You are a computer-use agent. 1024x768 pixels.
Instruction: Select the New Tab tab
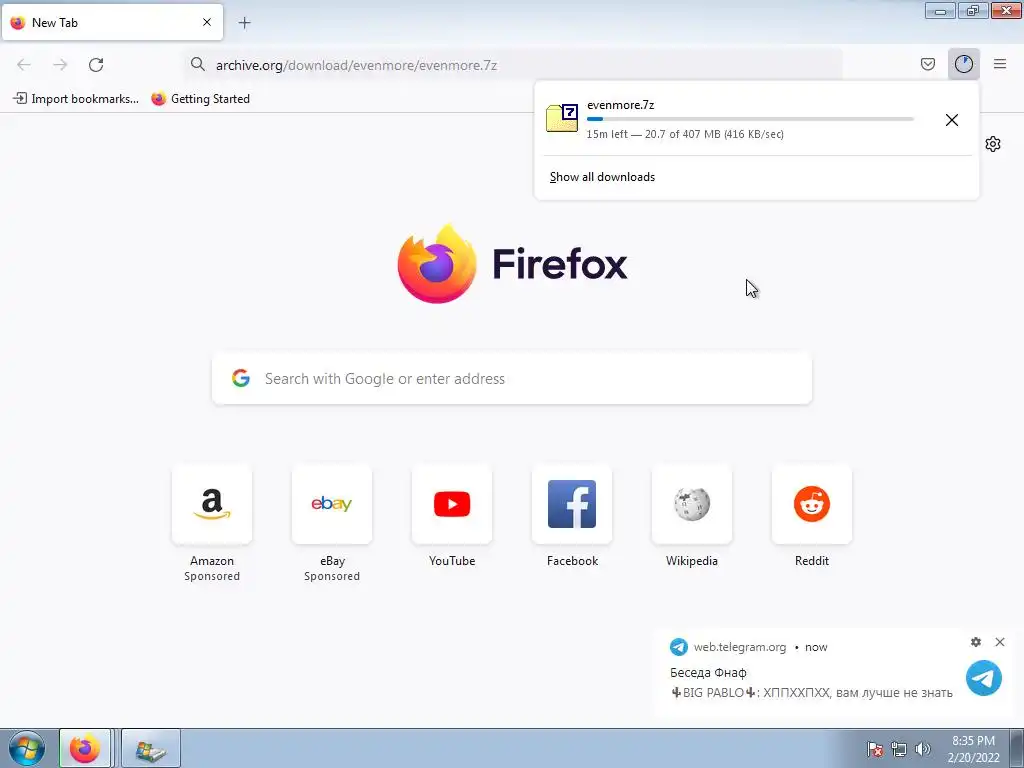[112, 22]
